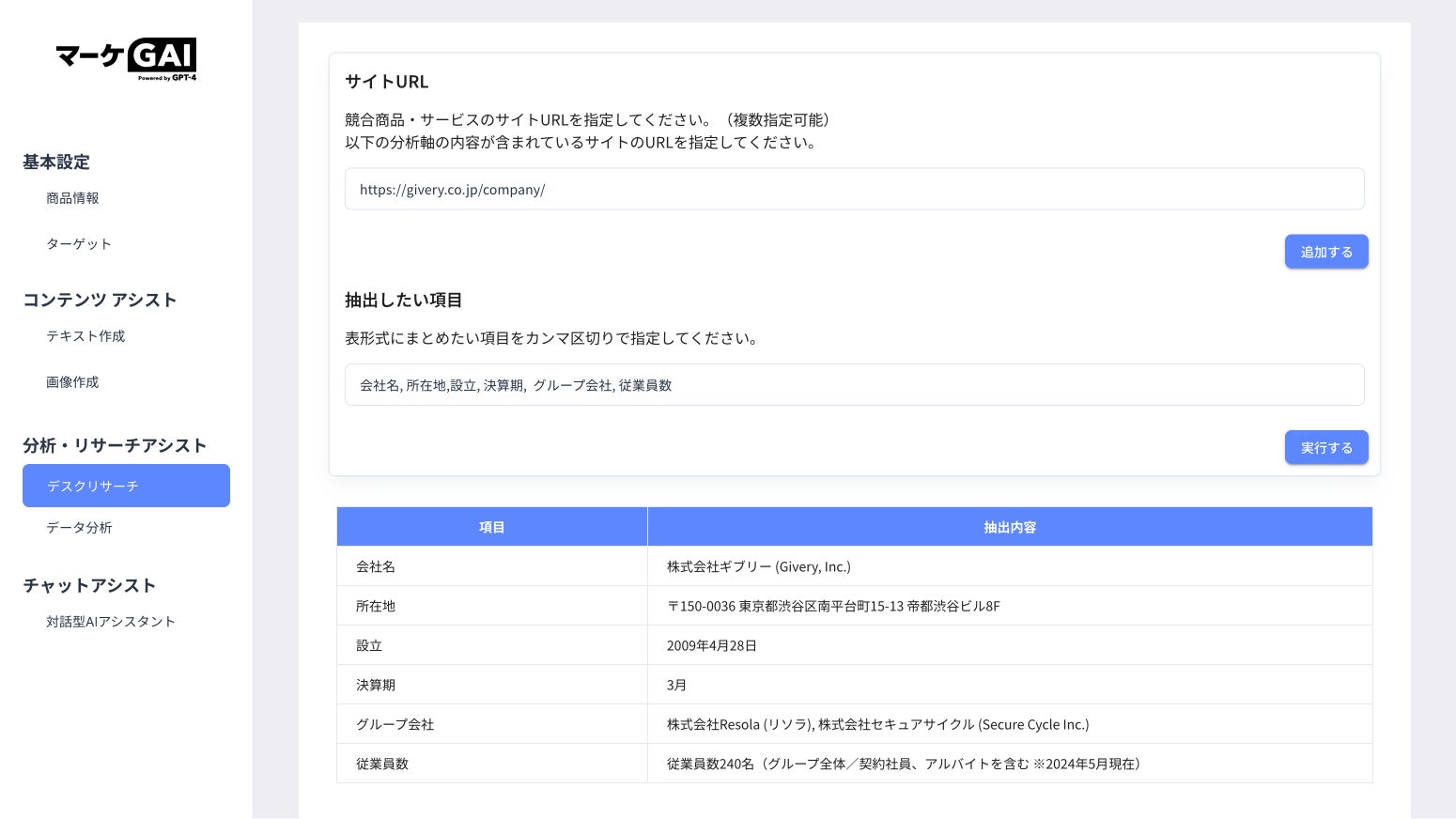Click the 追加する button
This screenshot has height=819, width=1456.
[x=1326, y=252]
